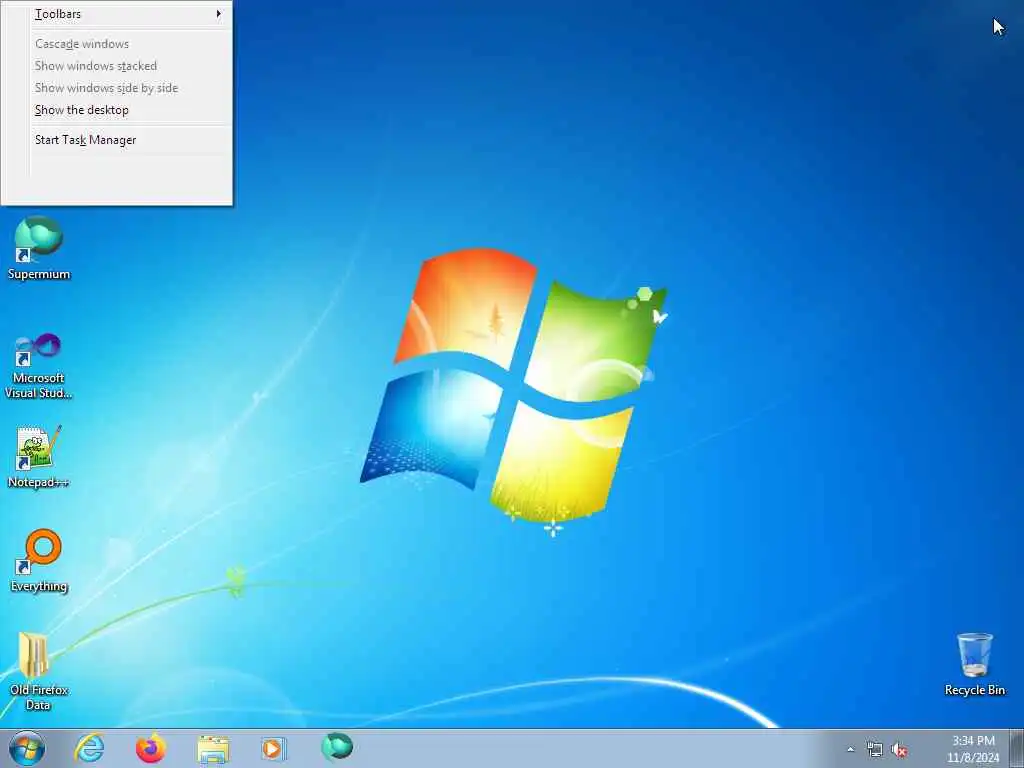Click the network status tray icon
The image size is (1024, 768).
[x=874, y=750]
